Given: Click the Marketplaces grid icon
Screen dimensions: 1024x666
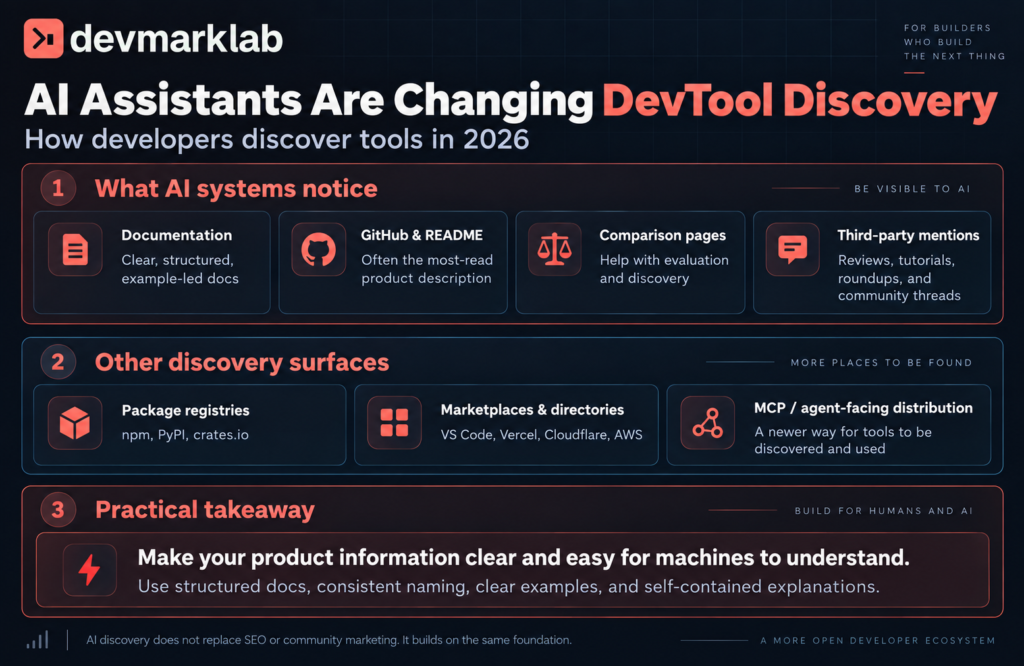Looking at the screenshot, I should pyautogui.click(x=394, y=423).
